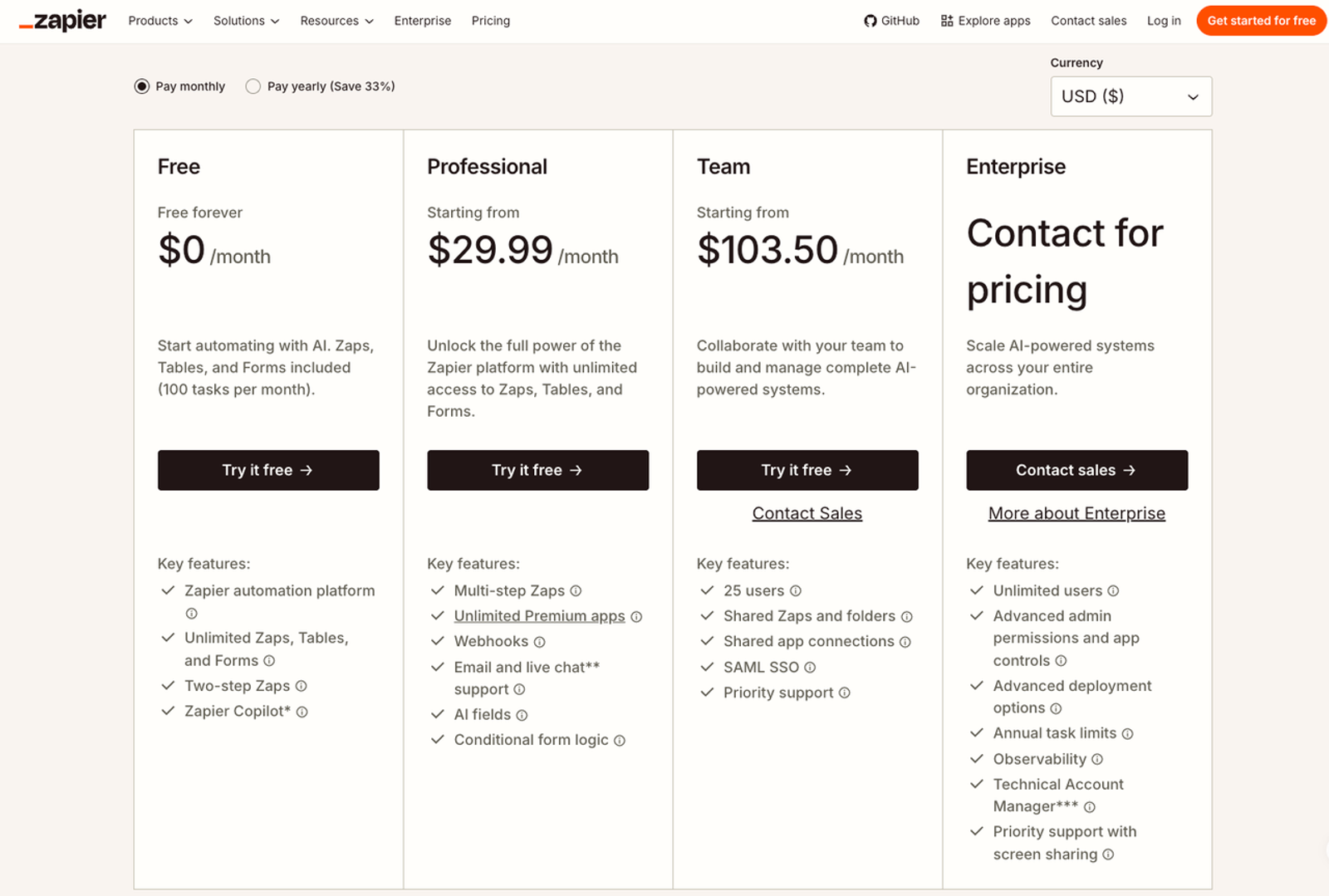Click the Unlimited Premium apps link
The width and height of the screenshot is (1329, 896).
pyautogui.click(x=539, y=616)
